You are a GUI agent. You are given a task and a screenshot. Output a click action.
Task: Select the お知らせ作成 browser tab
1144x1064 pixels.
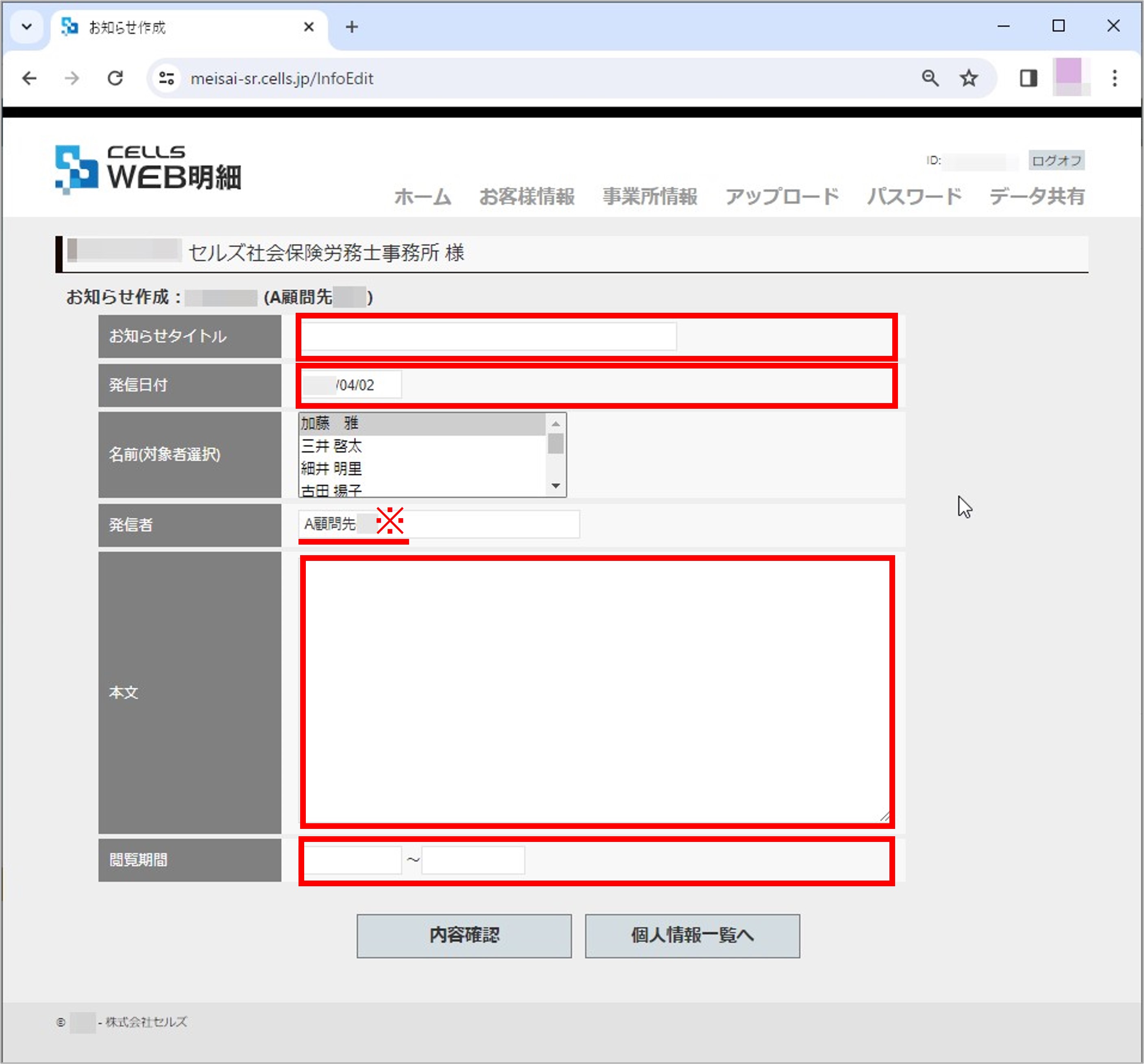coord(189,28)
